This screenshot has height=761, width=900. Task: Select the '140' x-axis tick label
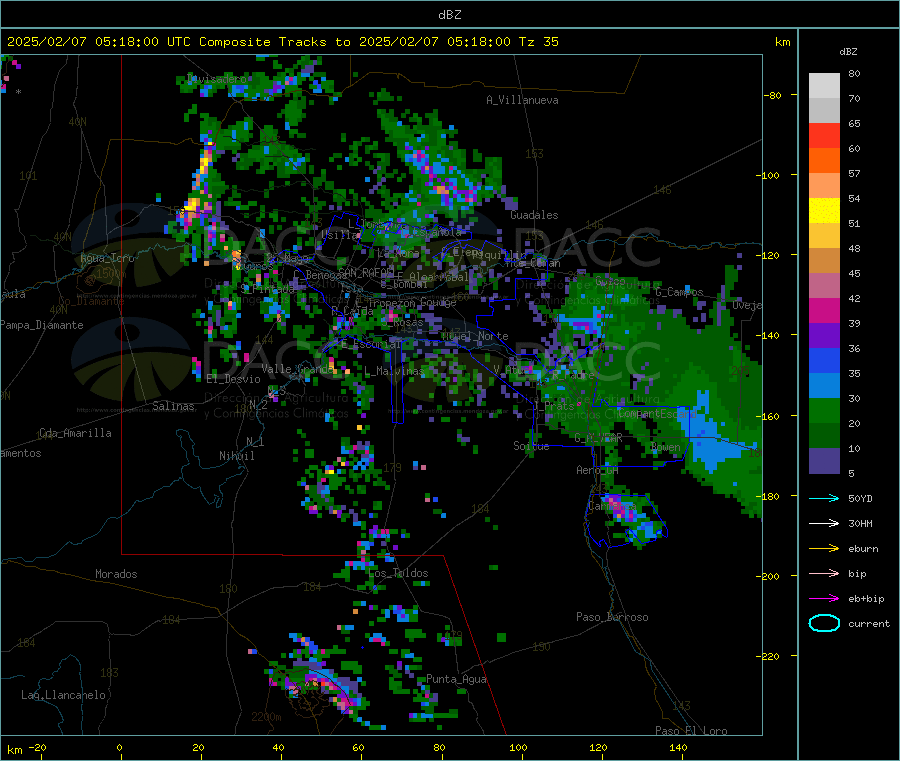678,748
